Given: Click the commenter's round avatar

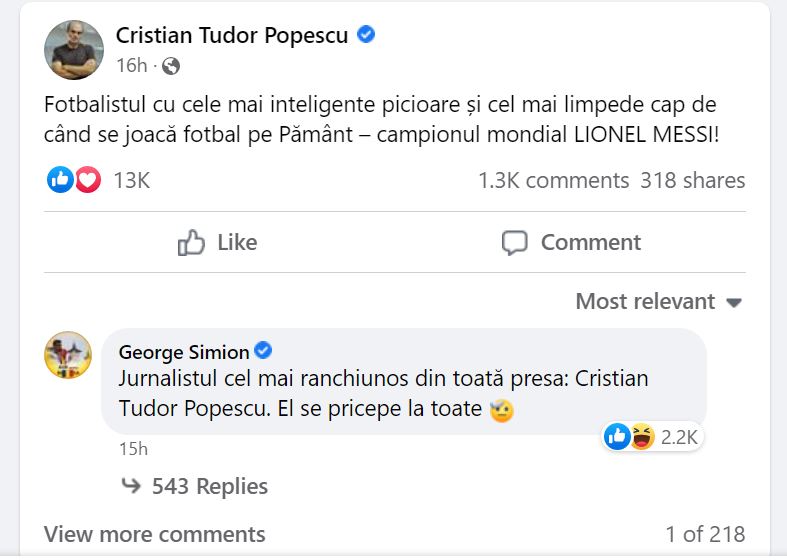Looking at the screenshot, I should (68, 354).
